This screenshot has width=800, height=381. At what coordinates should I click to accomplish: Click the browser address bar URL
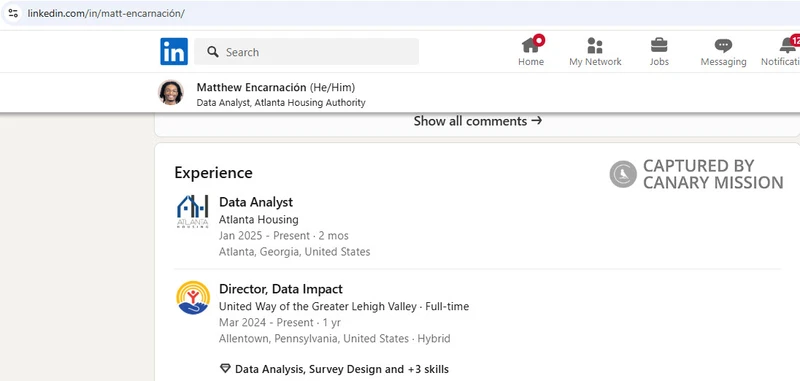(x=106, y=13)
